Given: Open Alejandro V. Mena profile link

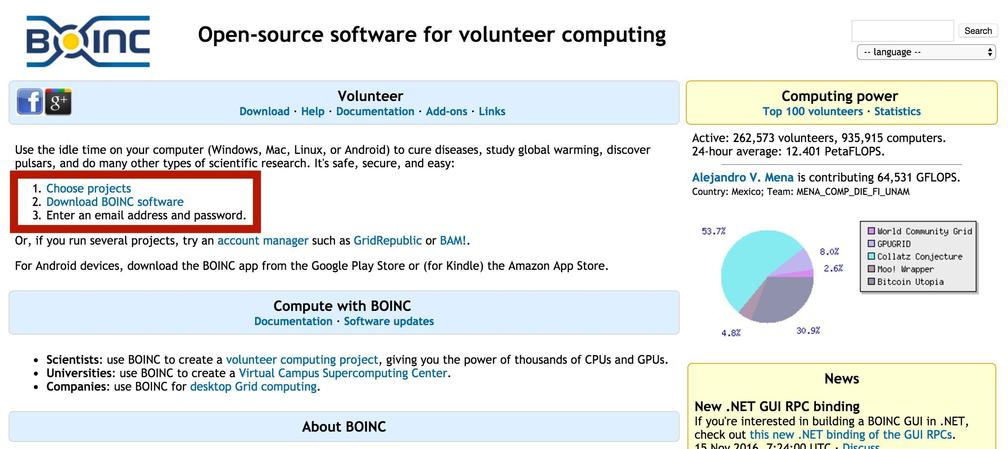Looking at the screenshot, I should pyautogui.click(x=742, y=177).
